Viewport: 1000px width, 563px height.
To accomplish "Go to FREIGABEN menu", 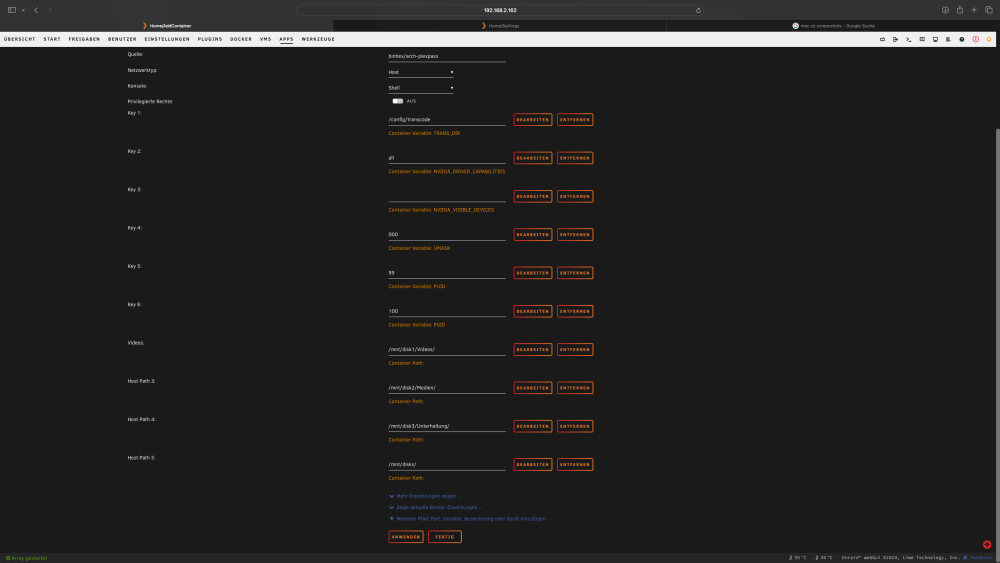I will [x=84, y=39].
